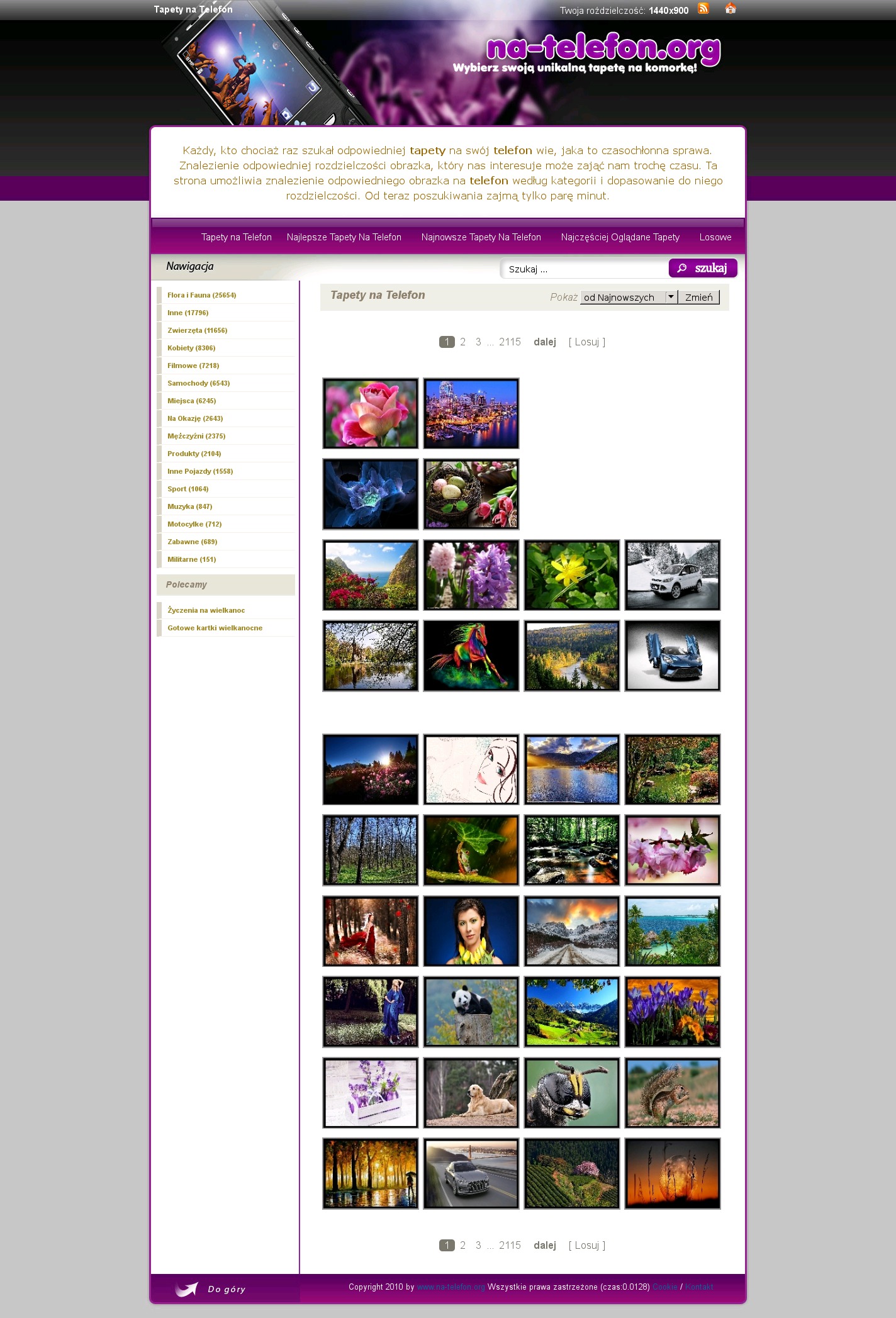Open the 'Flora i Fauna' category
This screenshot has height=1318, width=896.
(201, 295)
